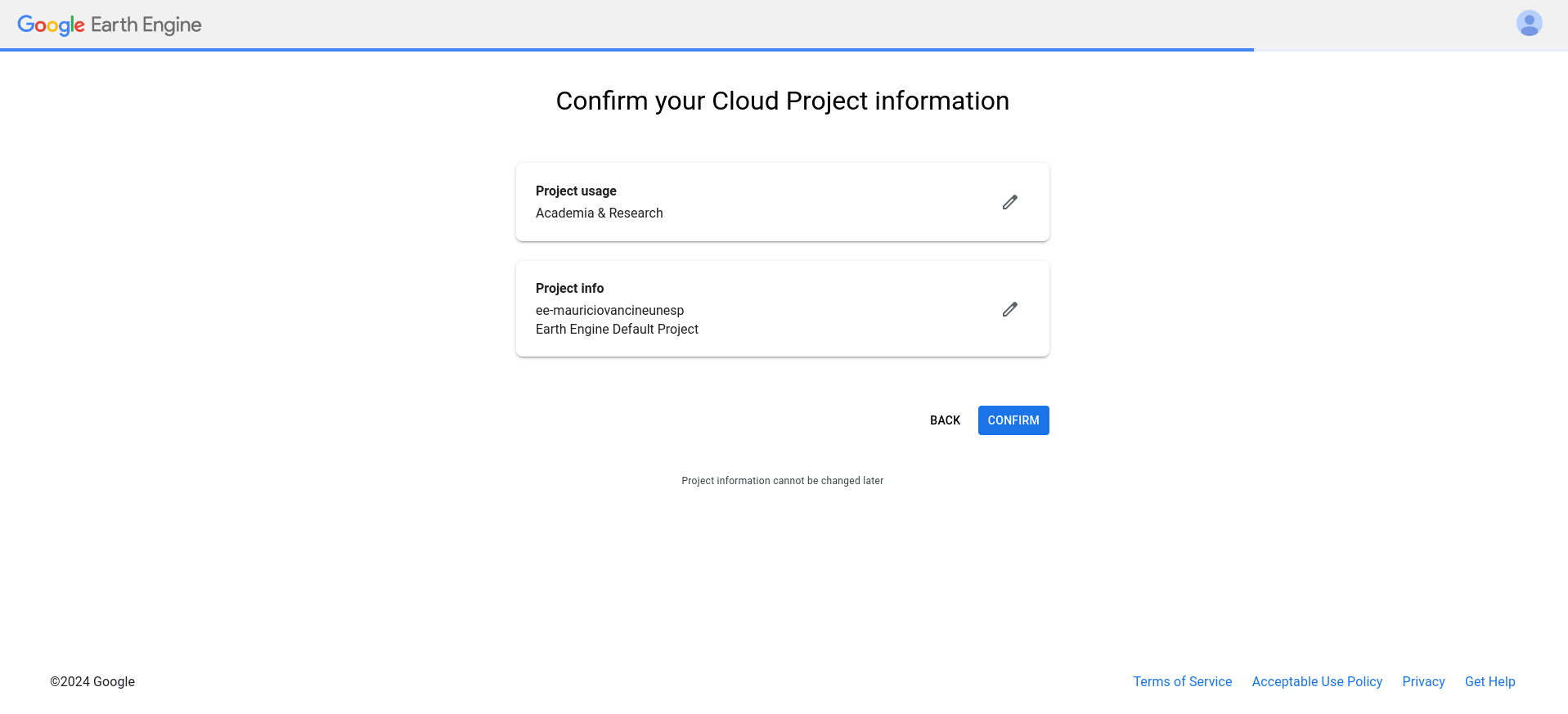Click the Google Earth Engine logo
The width and height of the screenshot is (1568, 714).
point(110,25)
